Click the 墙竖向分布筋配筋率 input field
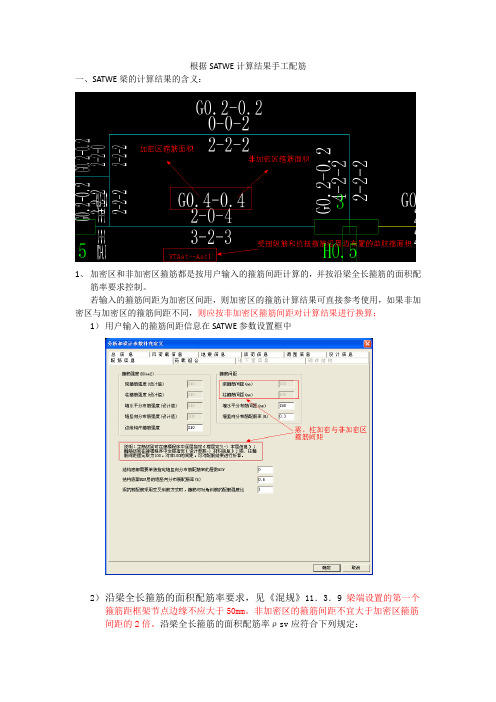 click(x=286, y=416)
